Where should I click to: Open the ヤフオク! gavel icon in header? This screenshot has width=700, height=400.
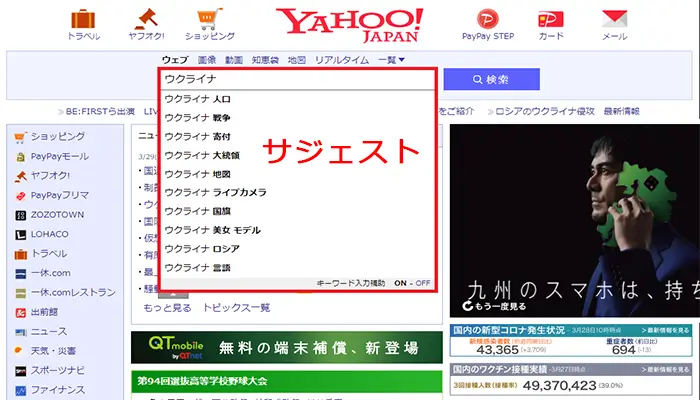(x=146, y=19)
